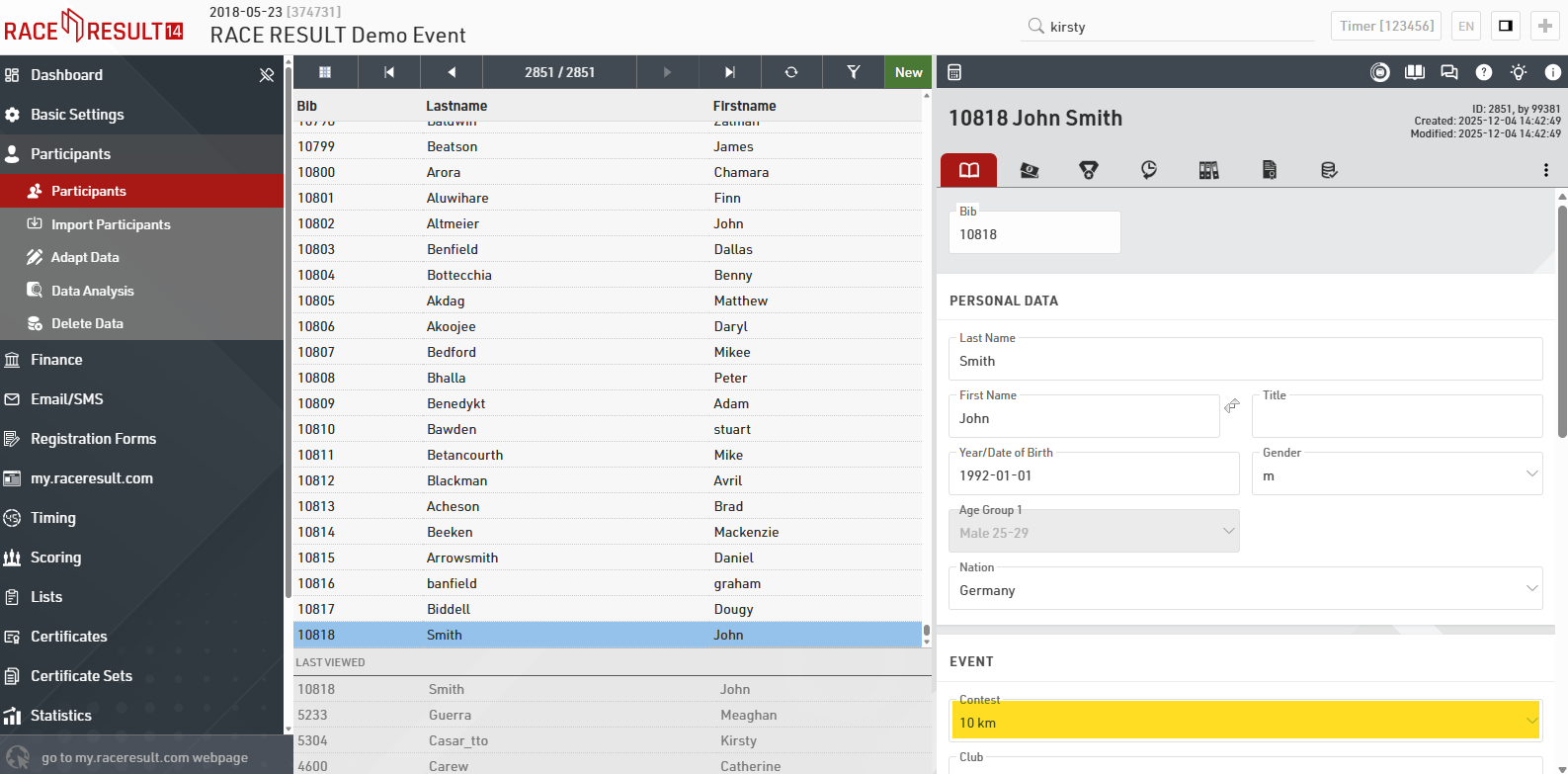Open the grid view icon
Image resolution: width=1568 pixels, height=774 pixels.
(x=325, y=72)
